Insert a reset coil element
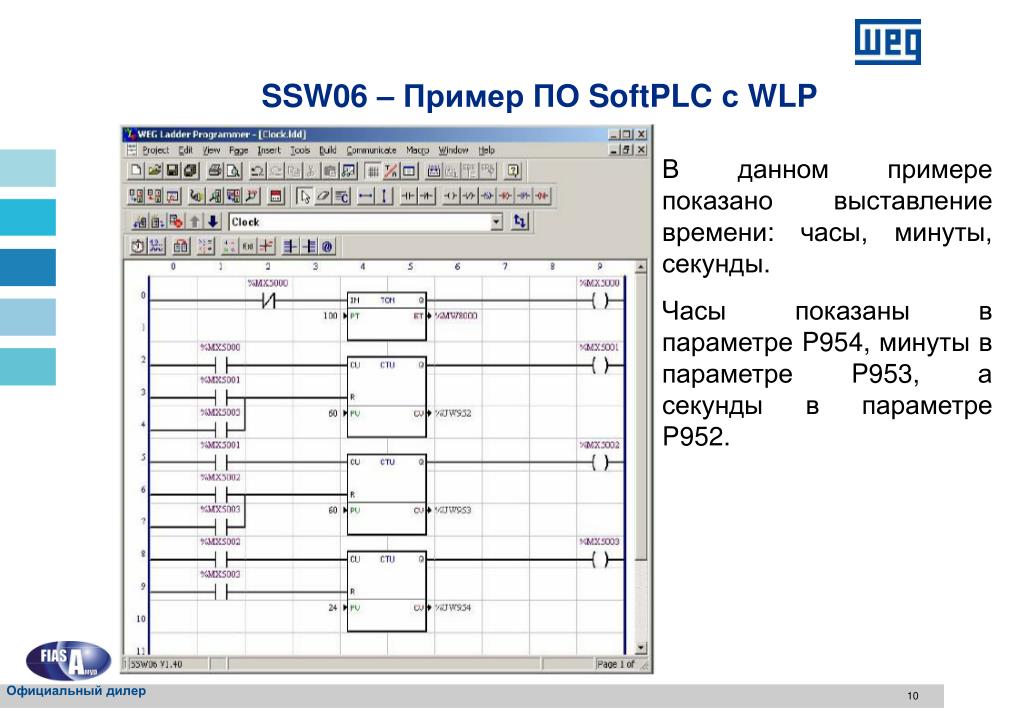The height and width of the screenshot is (708, 1023). click(x=505, y=196)
